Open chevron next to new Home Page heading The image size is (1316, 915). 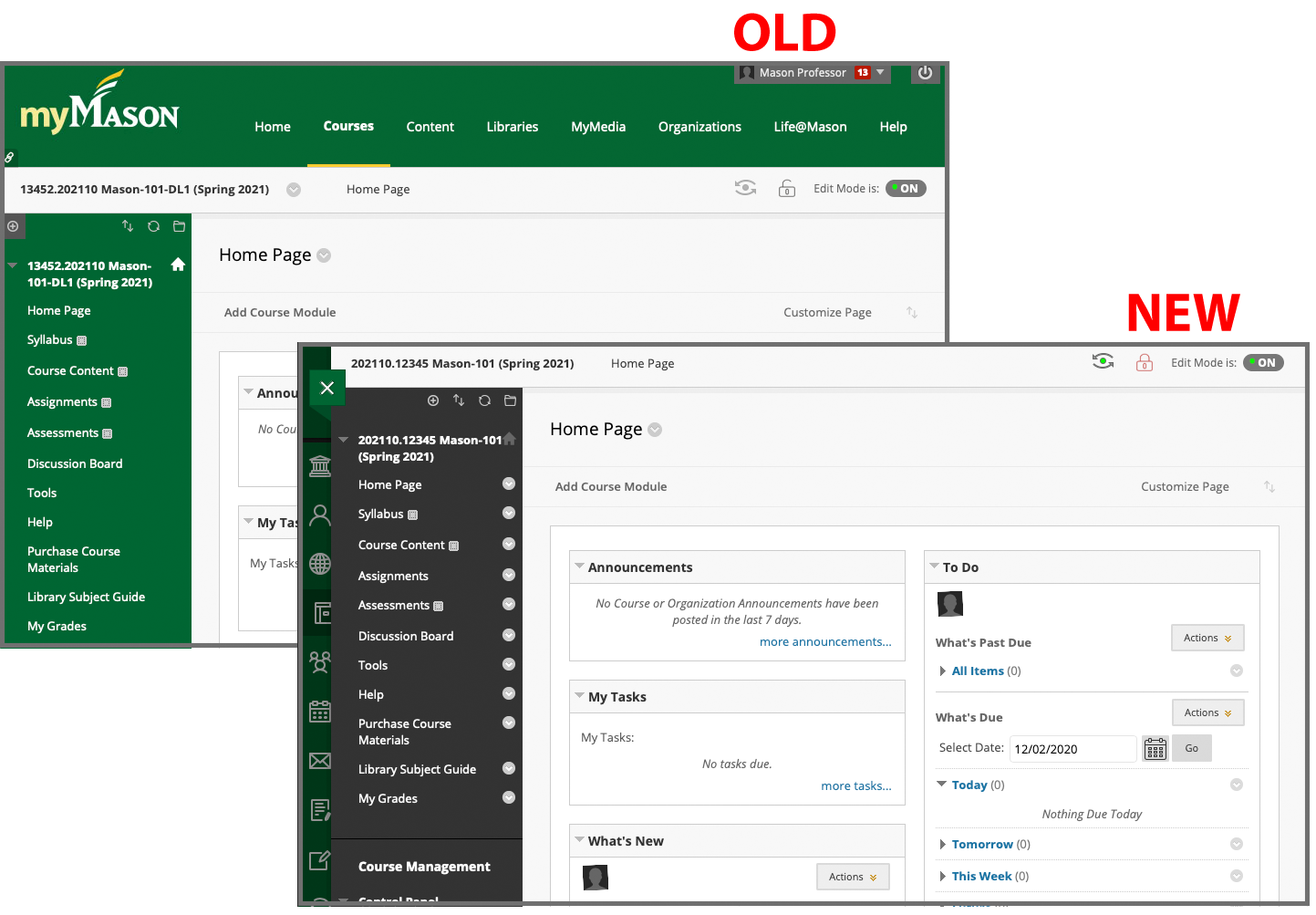(x=655, y=430)
